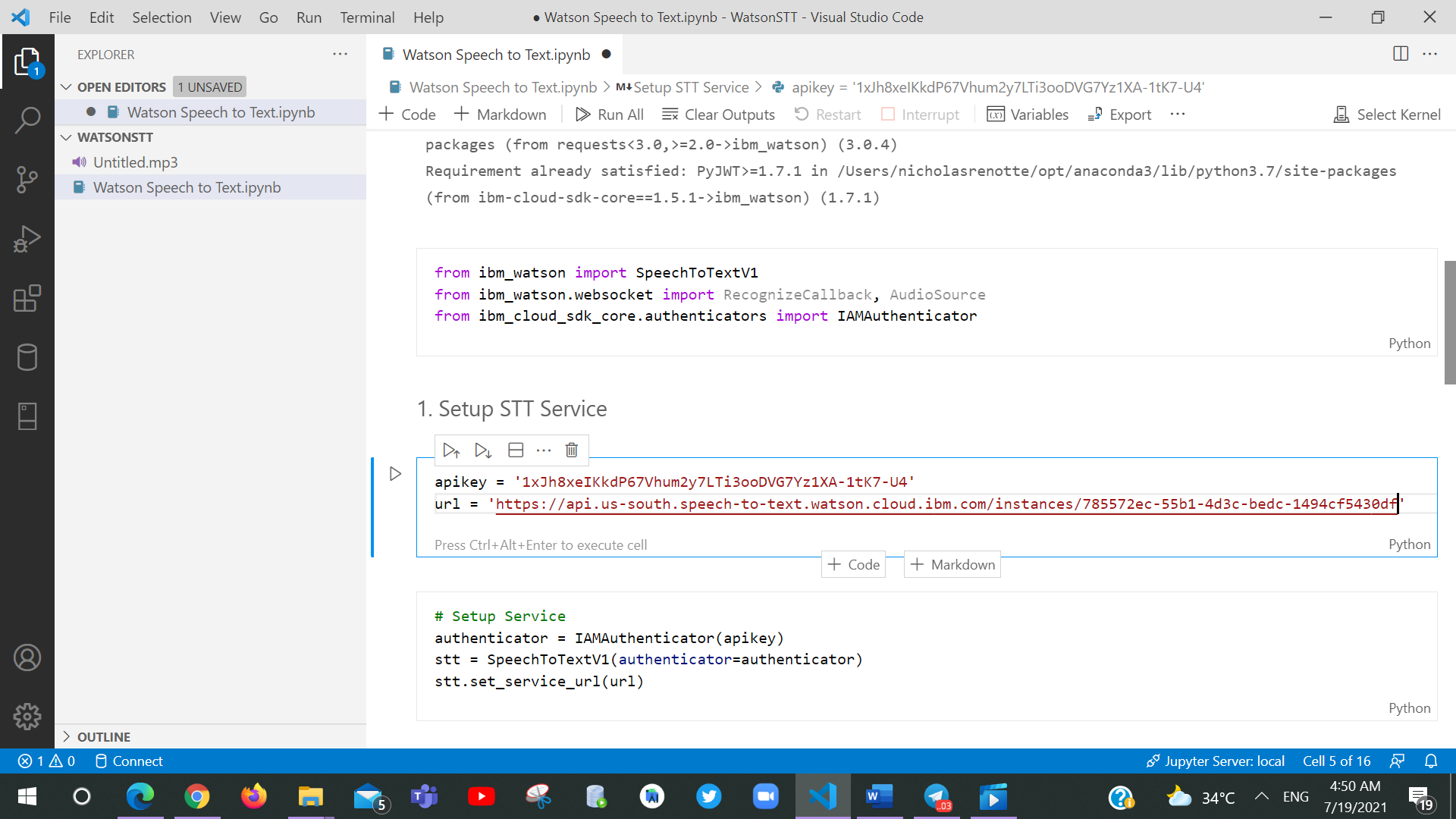Image resolution: width=1456 pixels, height=819 pixels.
Task: Show the Variables panel
Action: (x=1028, y=115)
